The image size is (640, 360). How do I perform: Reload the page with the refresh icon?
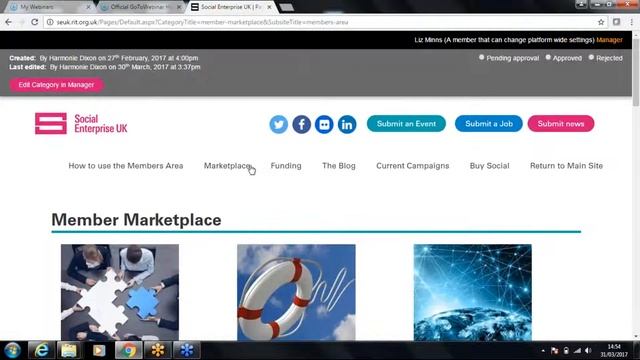click(35, 22)
